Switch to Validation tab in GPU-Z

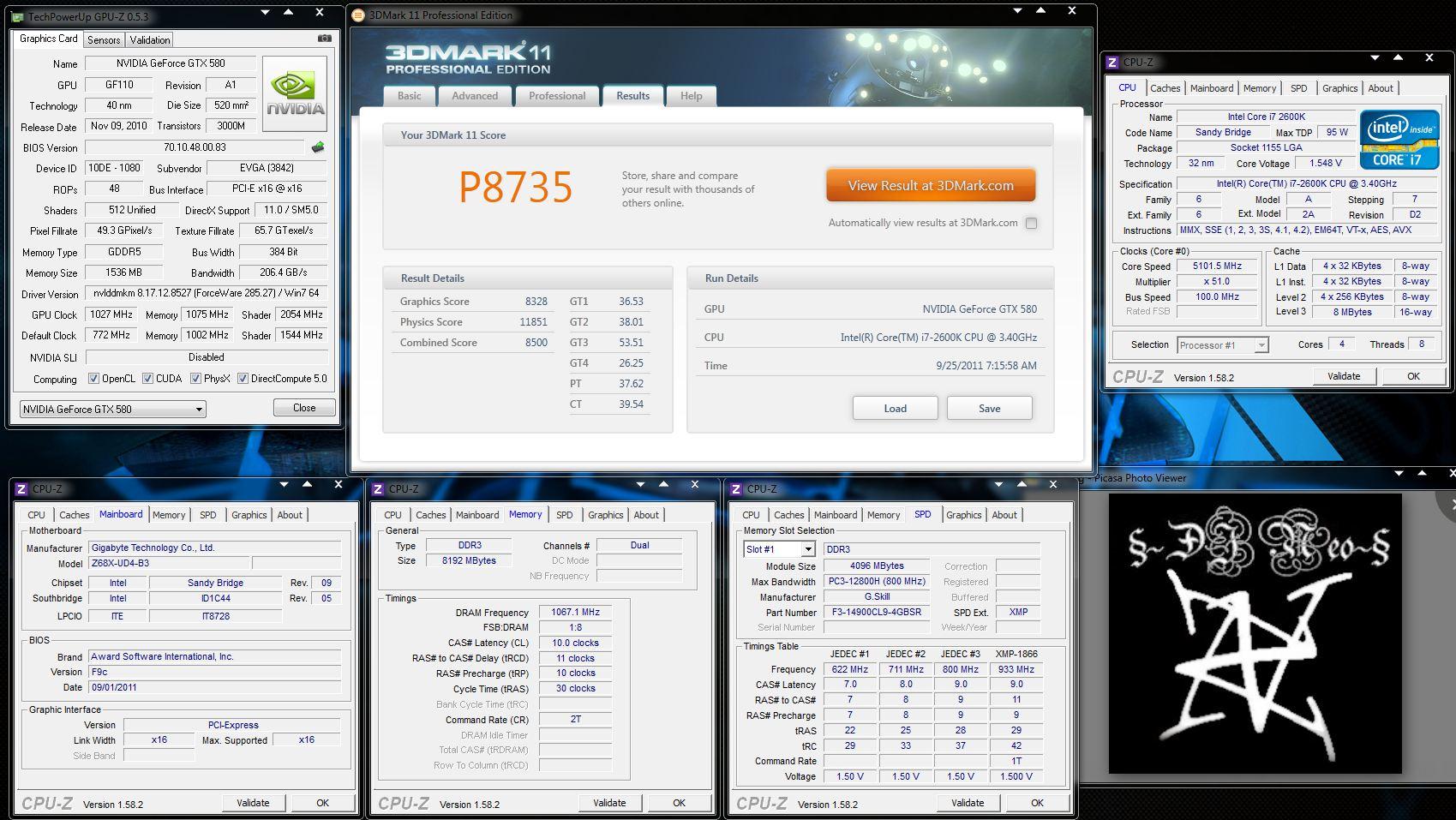click(x=150, y=40)
